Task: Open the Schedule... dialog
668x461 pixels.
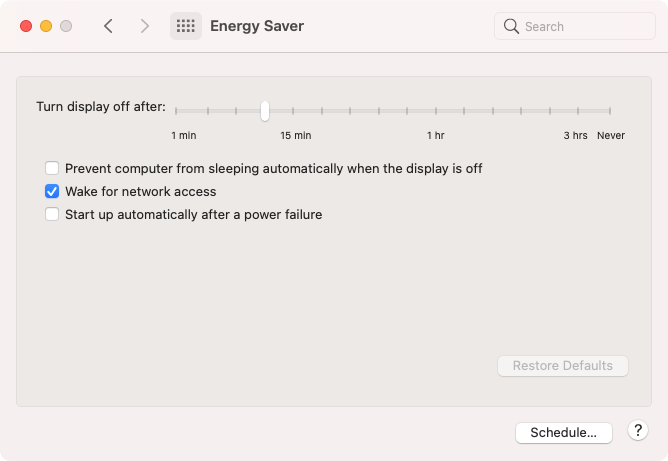Action: click(564, 432)
